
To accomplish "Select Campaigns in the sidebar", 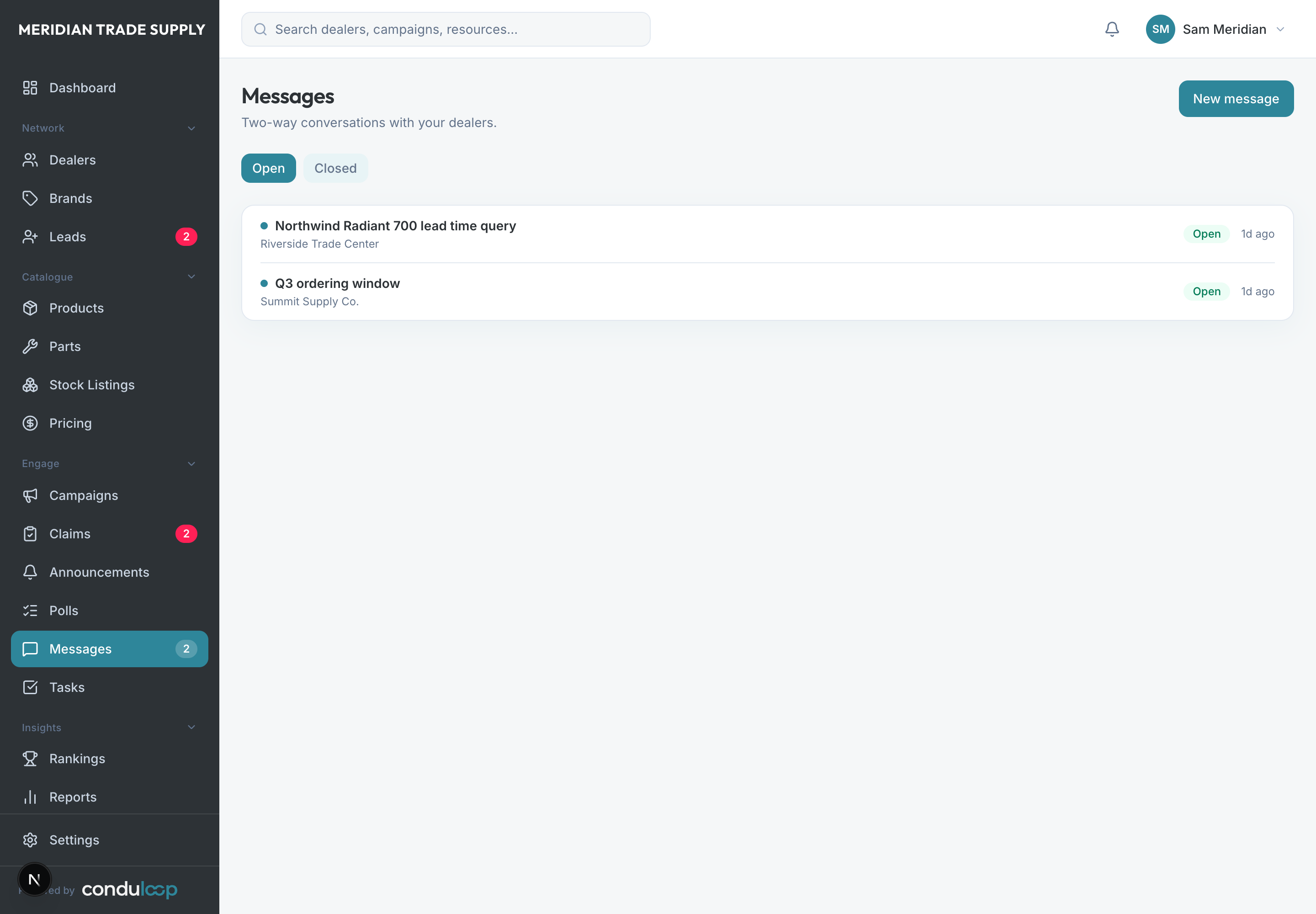I will coord(109,495).
